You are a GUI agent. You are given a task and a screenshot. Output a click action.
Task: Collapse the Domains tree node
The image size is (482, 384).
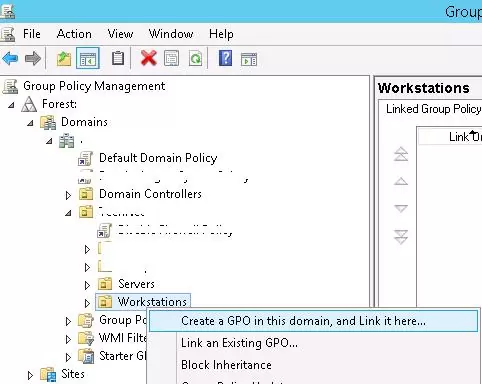tap(30, 123)
